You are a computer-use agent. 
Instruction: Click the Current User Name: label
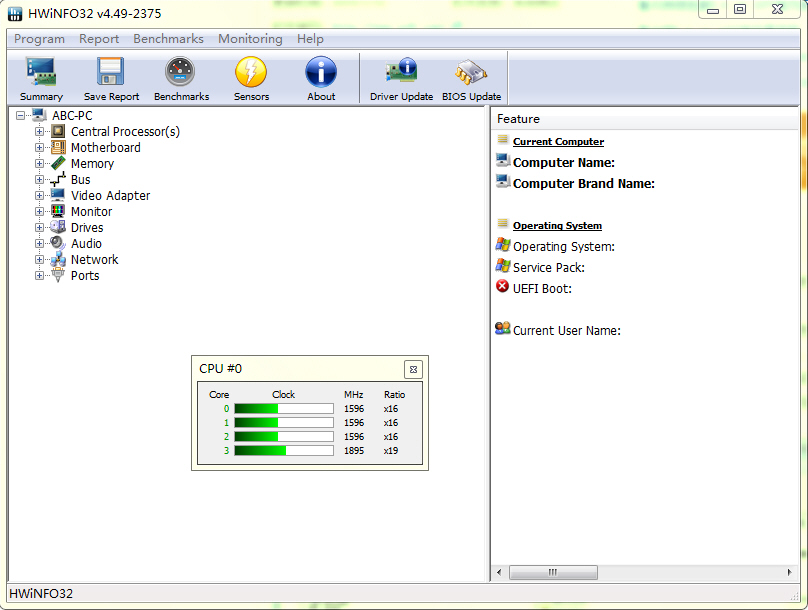[x=567, y=331]
